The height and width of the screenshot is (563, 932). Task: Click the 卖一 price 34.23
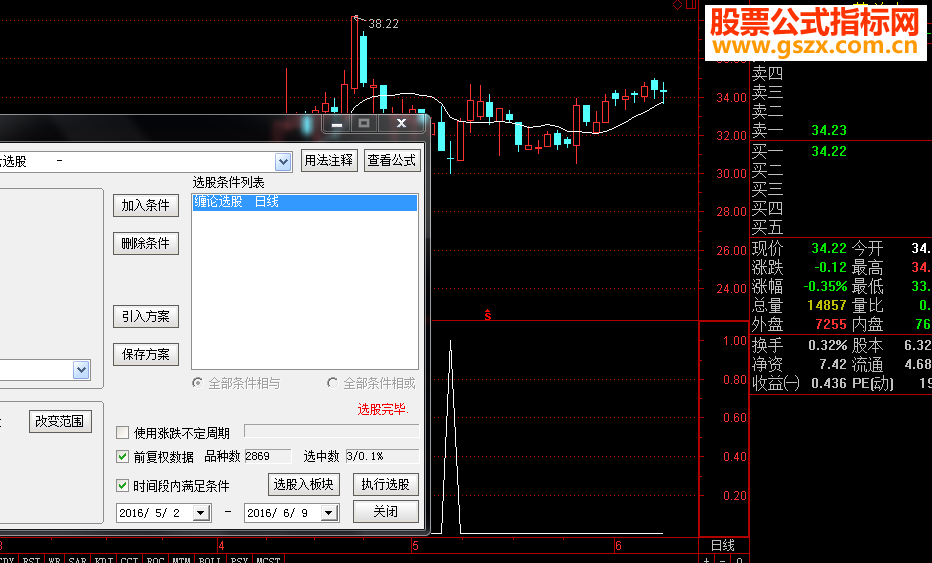(829, 130)
